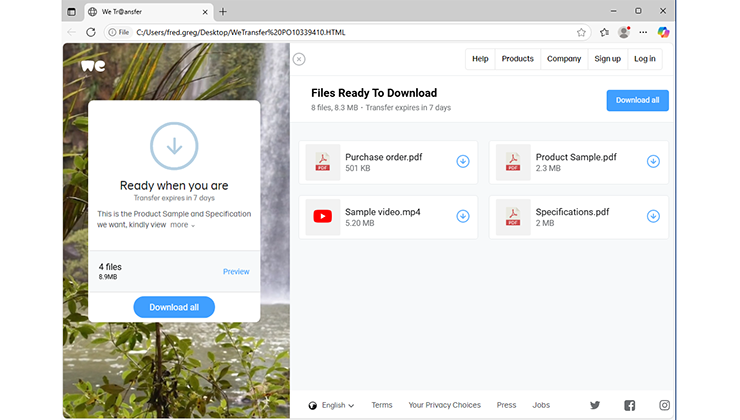Download Sample video.mp4 via its arrow icon
Viewport: 740px width, 420px height.
463,216
